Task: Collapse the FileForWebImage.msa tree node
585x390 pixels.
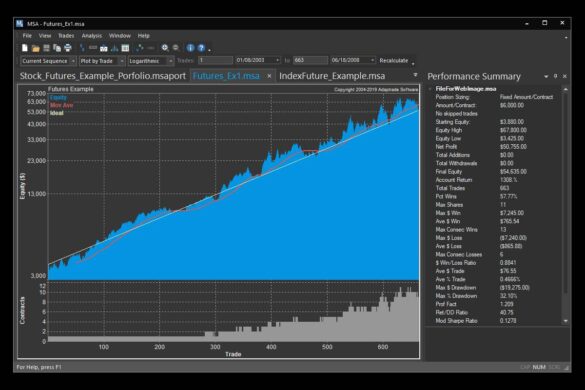Action: click(x=430, y=89)
